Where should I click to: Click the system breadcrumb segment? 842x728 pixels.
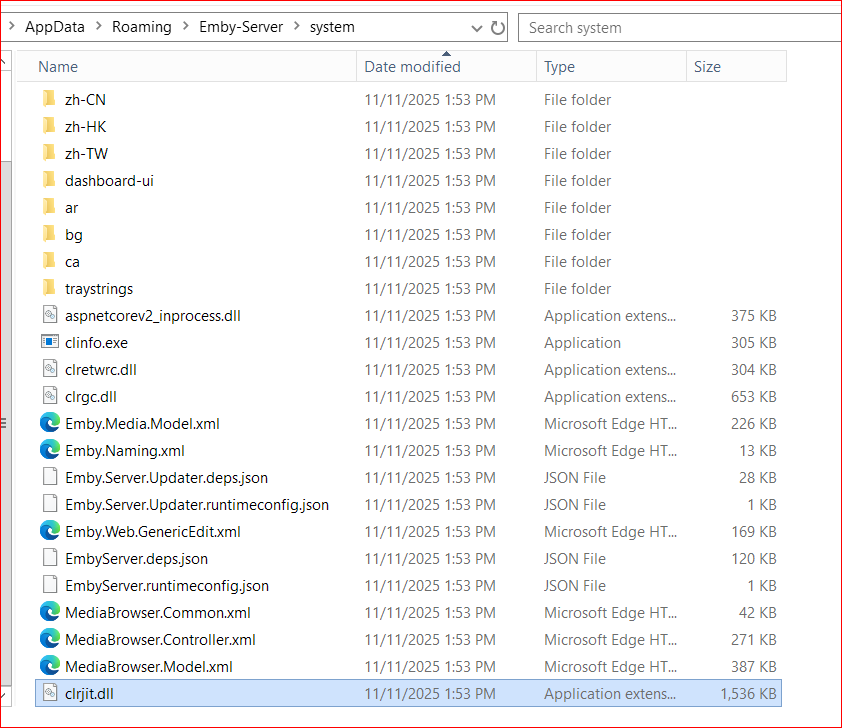pos(332,27)
